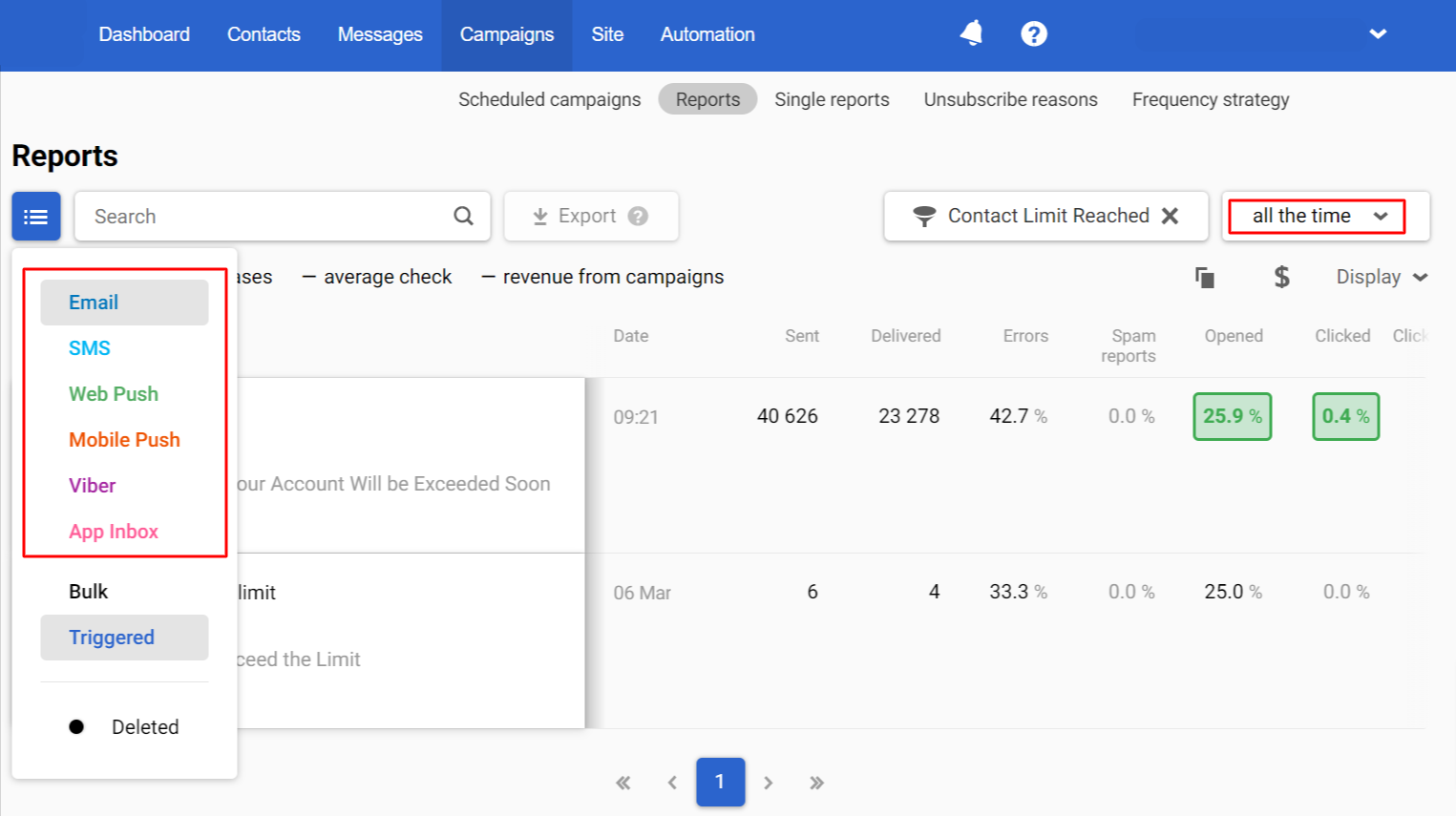Image resolution: width=1456 pixels, height=816 pixels.
Task: Click the copy columns icon
Action: point(1205,277)
